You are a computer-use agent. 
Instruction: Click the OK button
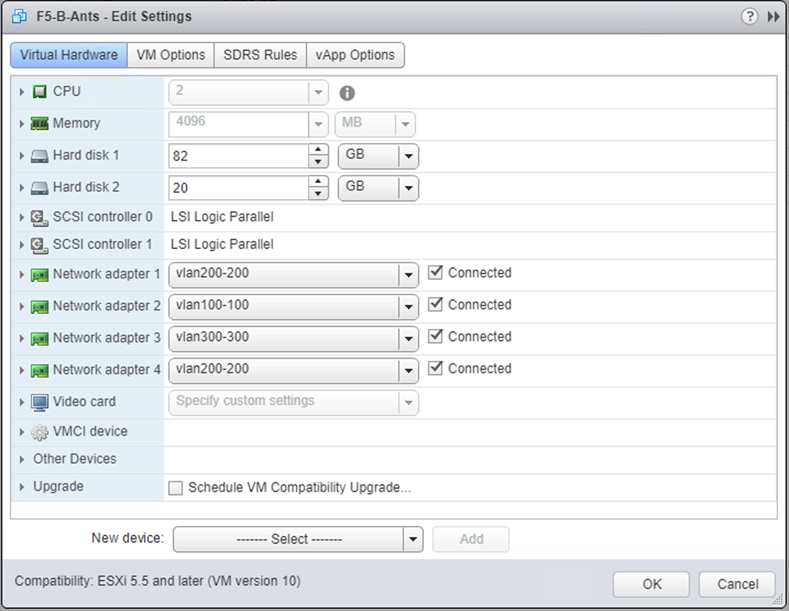click(652, 584)
